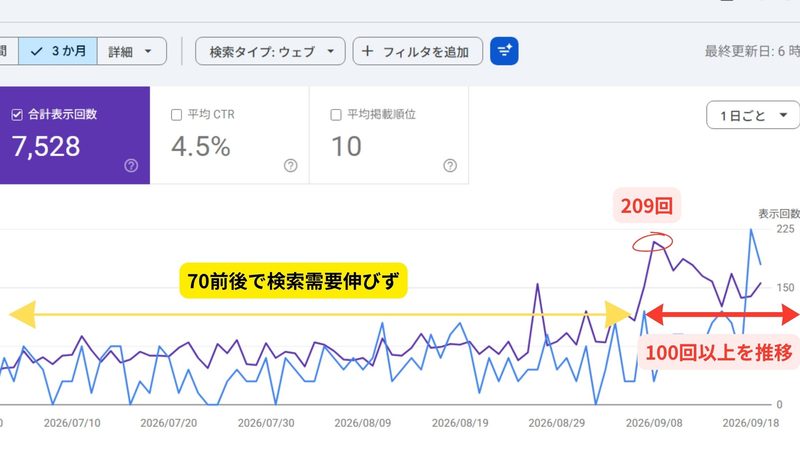This screenshot has width=800, height=450.
Task: Click the 150 y-axis label
Action: (785, 288)
